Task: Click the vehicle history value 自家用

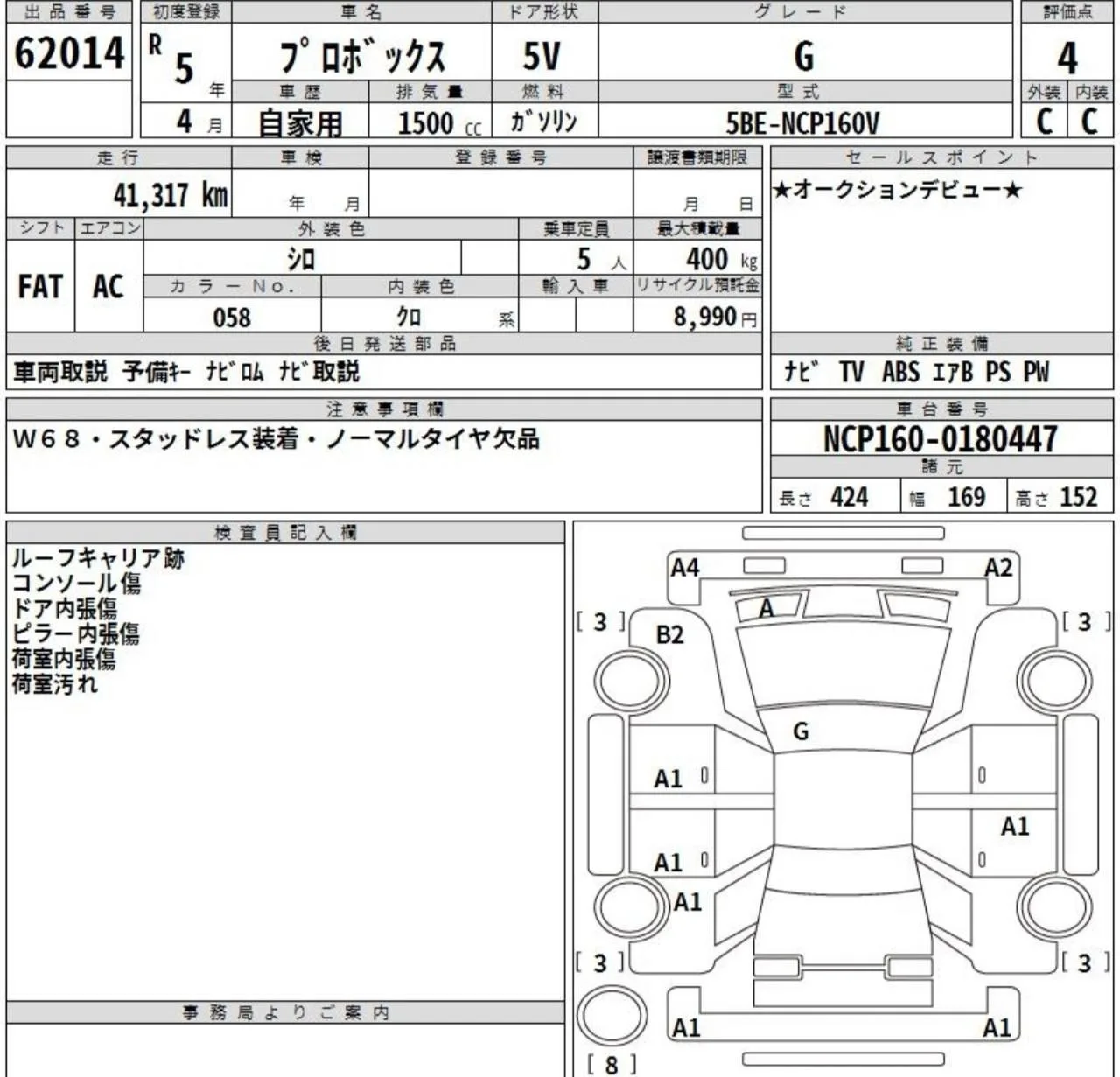Action: [299, 122]
